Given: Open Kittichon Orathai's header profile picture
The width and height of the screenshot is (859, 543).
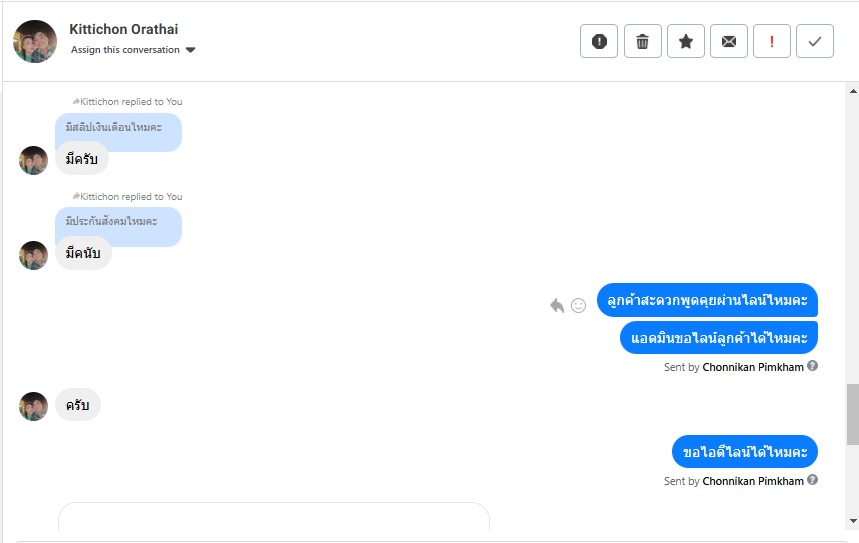Looking at the screenshot, I should point(35,41).
